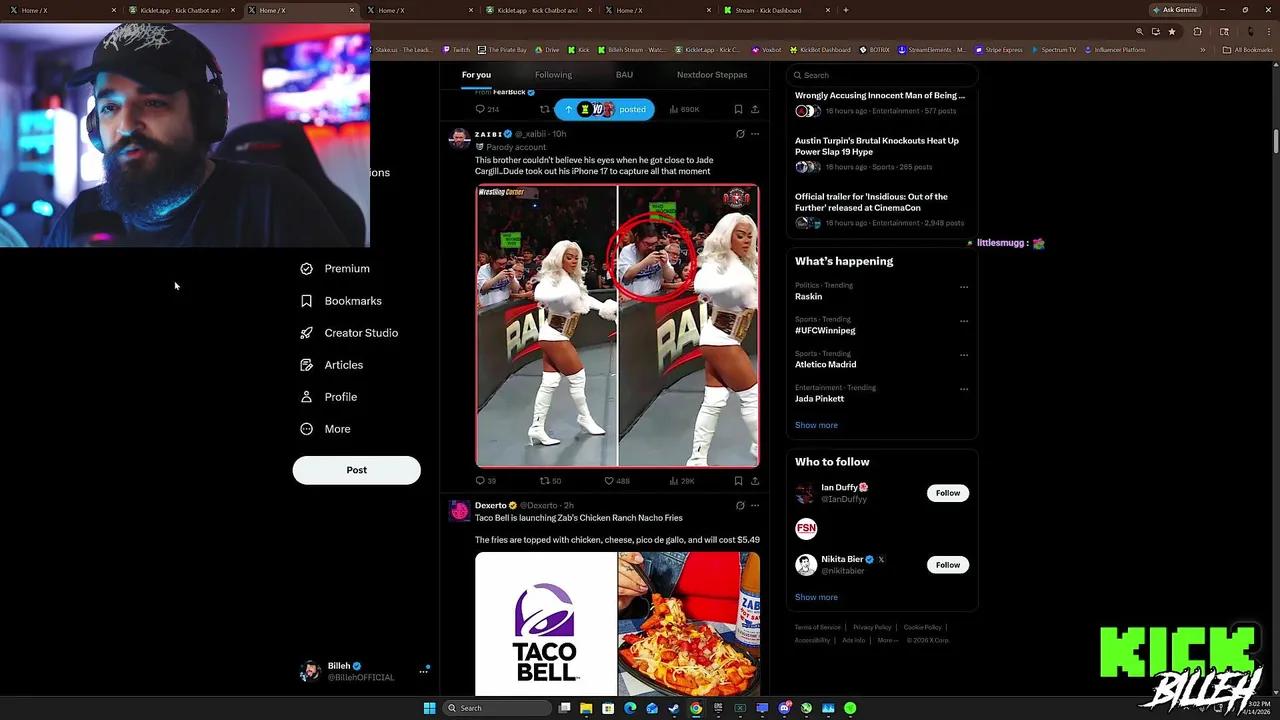Open the nacho fries photo

pos(689,624)
